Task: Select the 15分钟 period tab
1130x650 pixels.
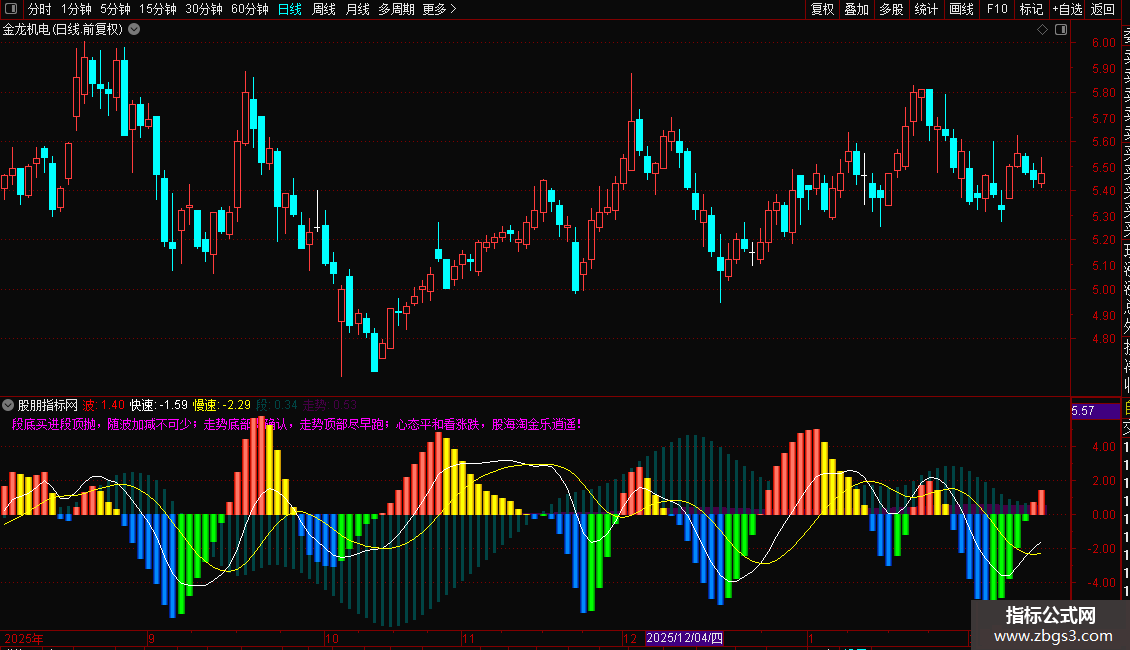Action: point(157,9)
